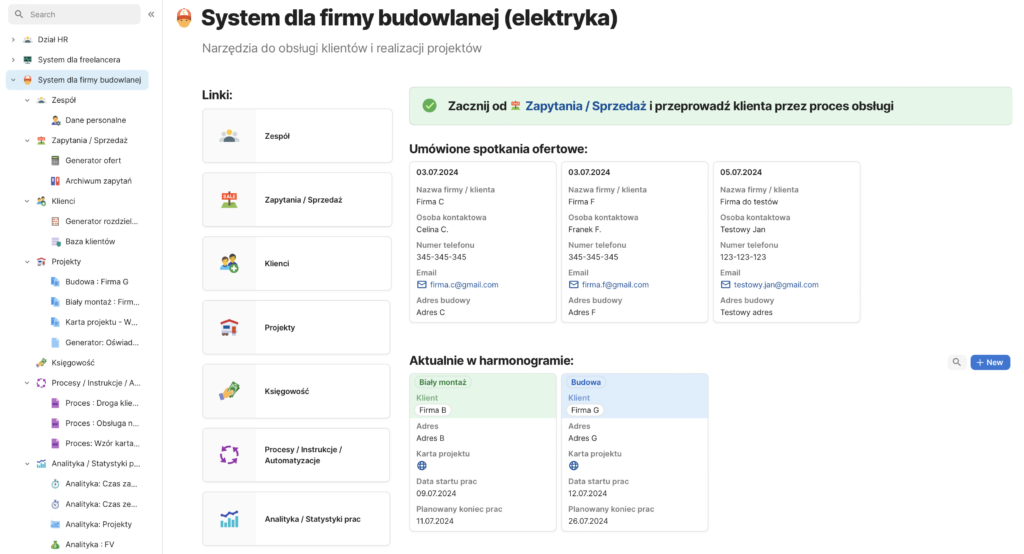Open the Projekty link card
1024x554 pixels.
coord(296,327)
